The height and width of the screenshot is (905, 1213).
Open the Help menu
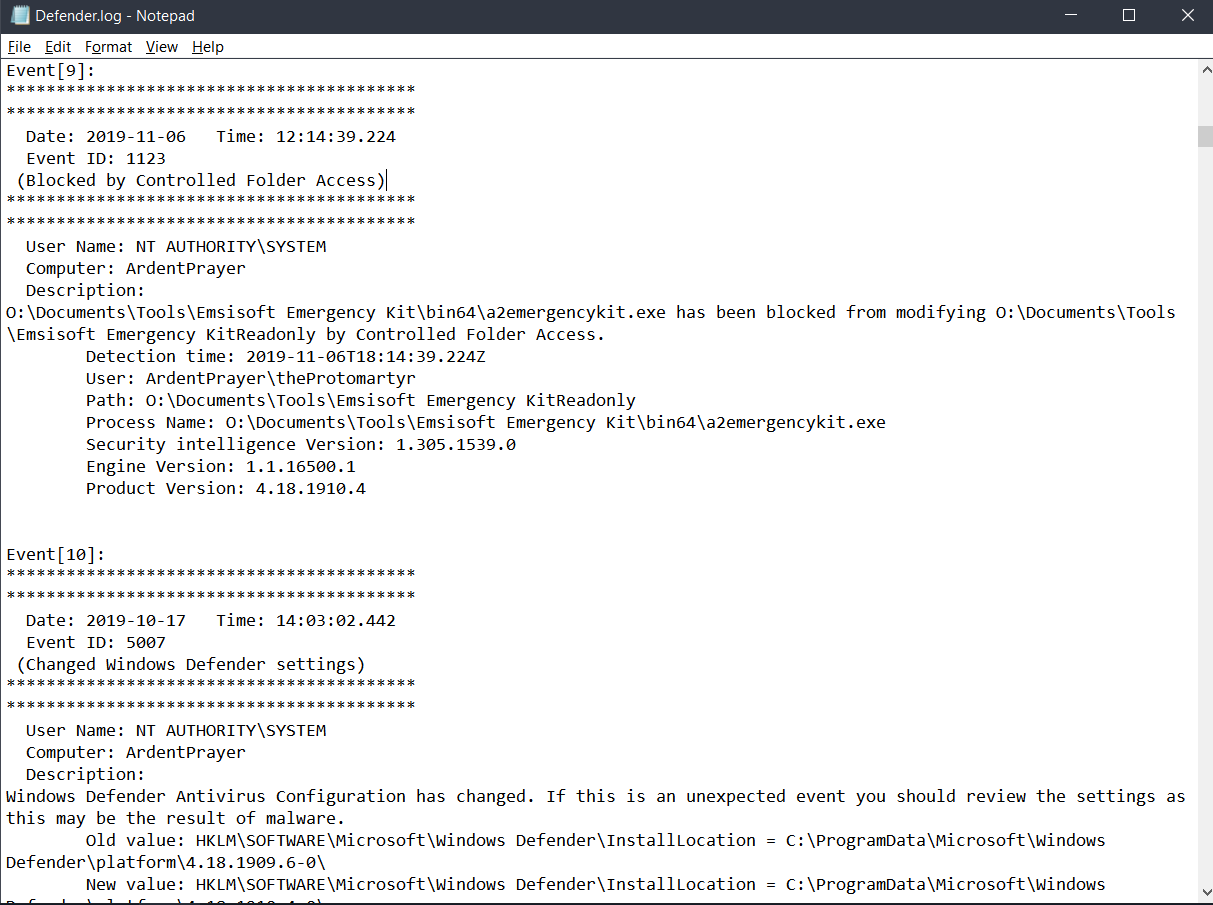coord(207,47)
